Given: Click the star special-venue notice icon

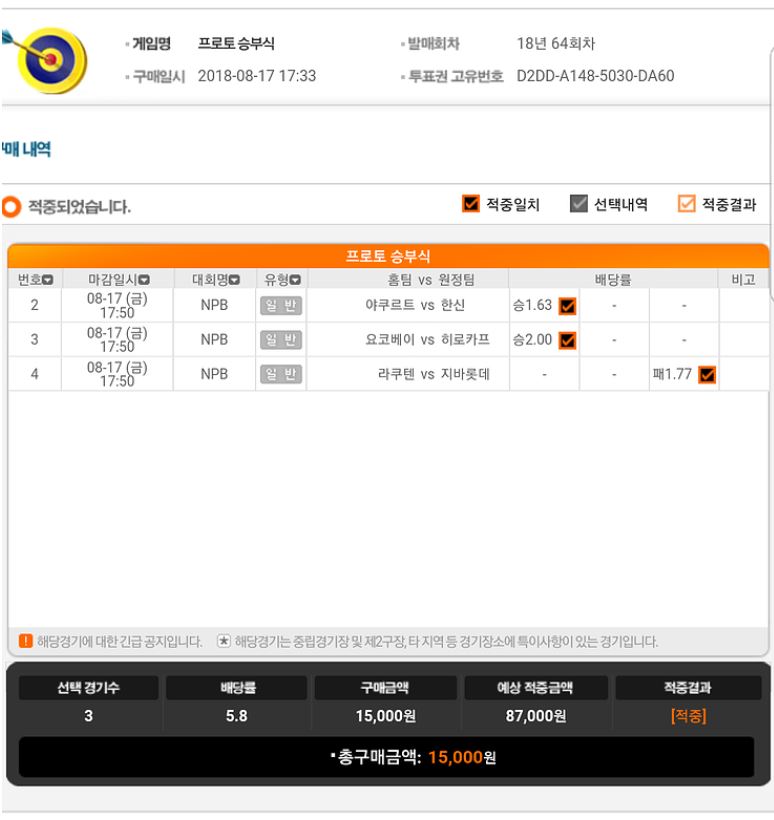Looking at the screenshot, I should click(x=224, y=641).
